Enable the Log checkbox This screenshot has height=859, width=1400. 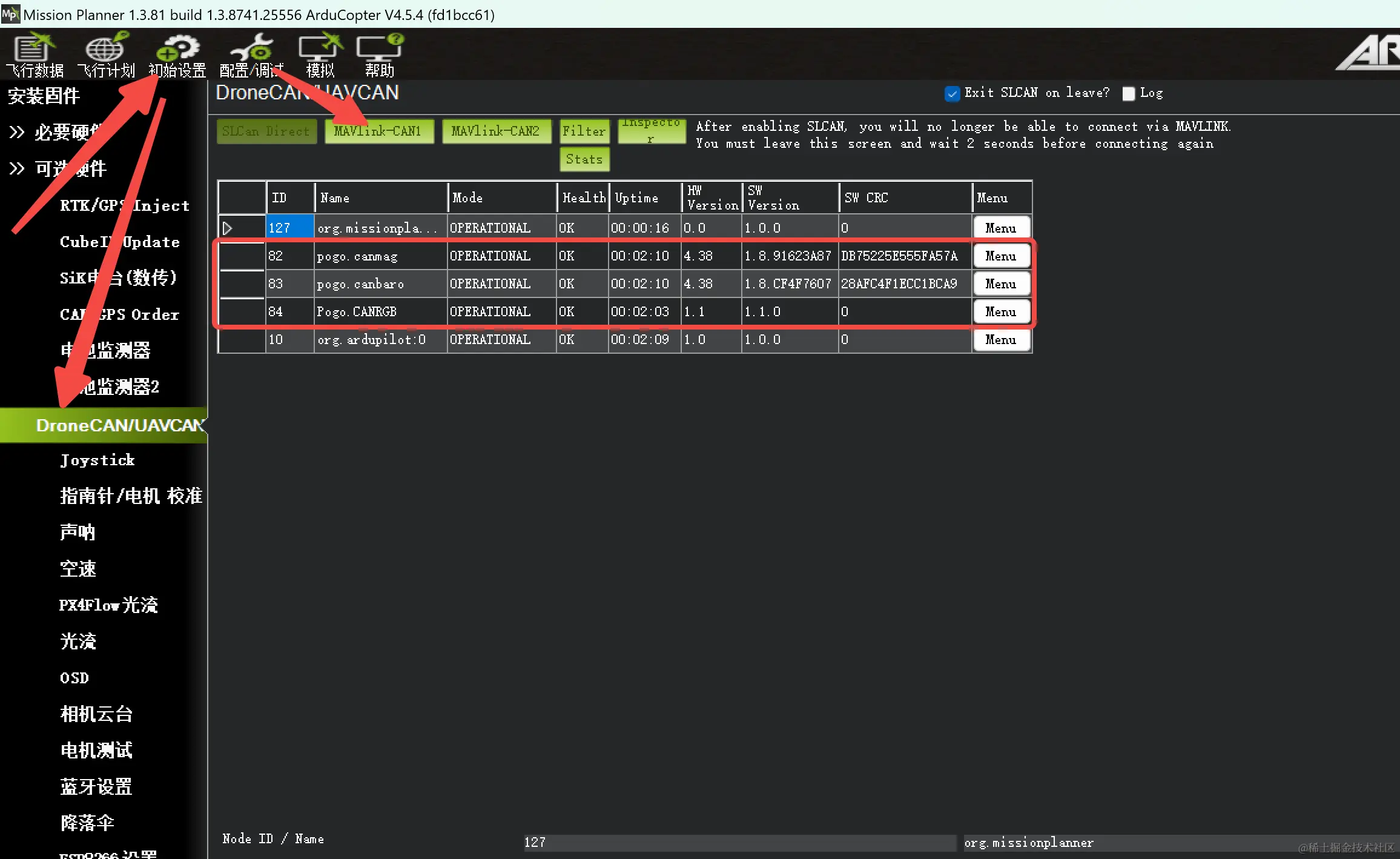click(x=1128, y=94)
